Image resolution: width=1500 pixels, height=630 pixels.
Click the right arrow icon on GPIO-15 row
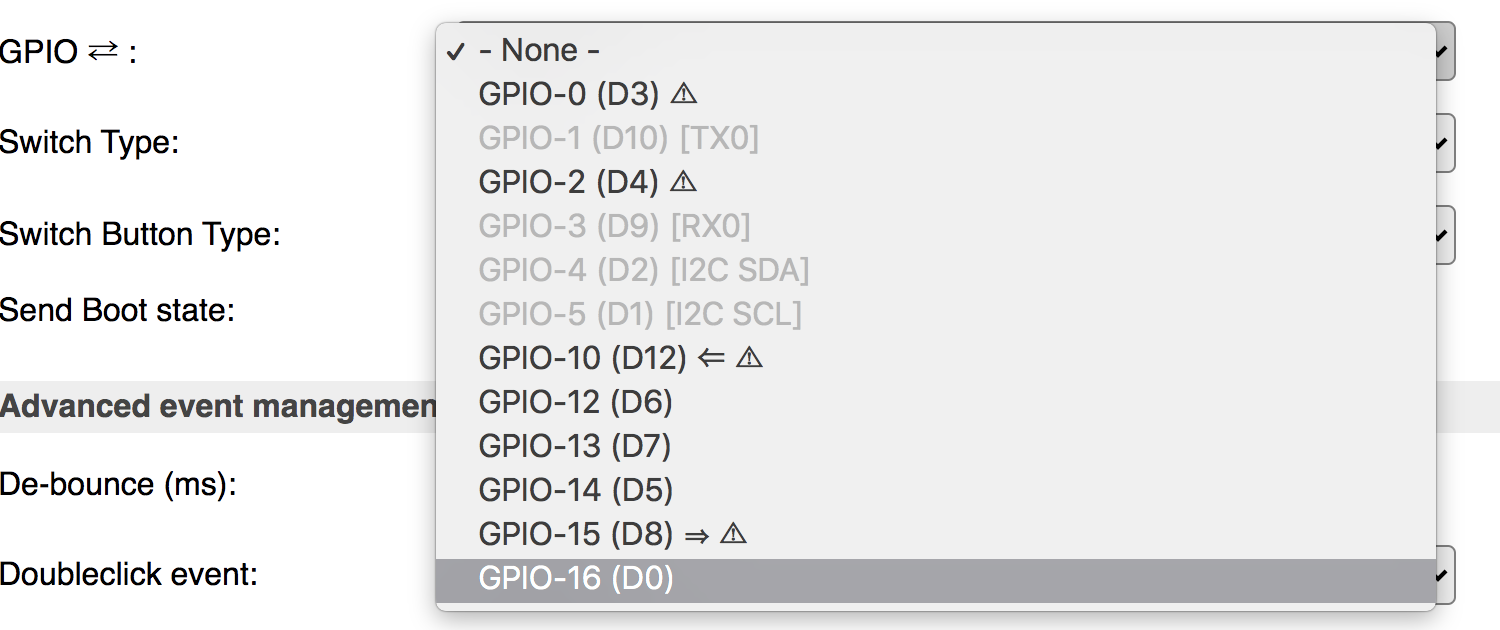697,535
